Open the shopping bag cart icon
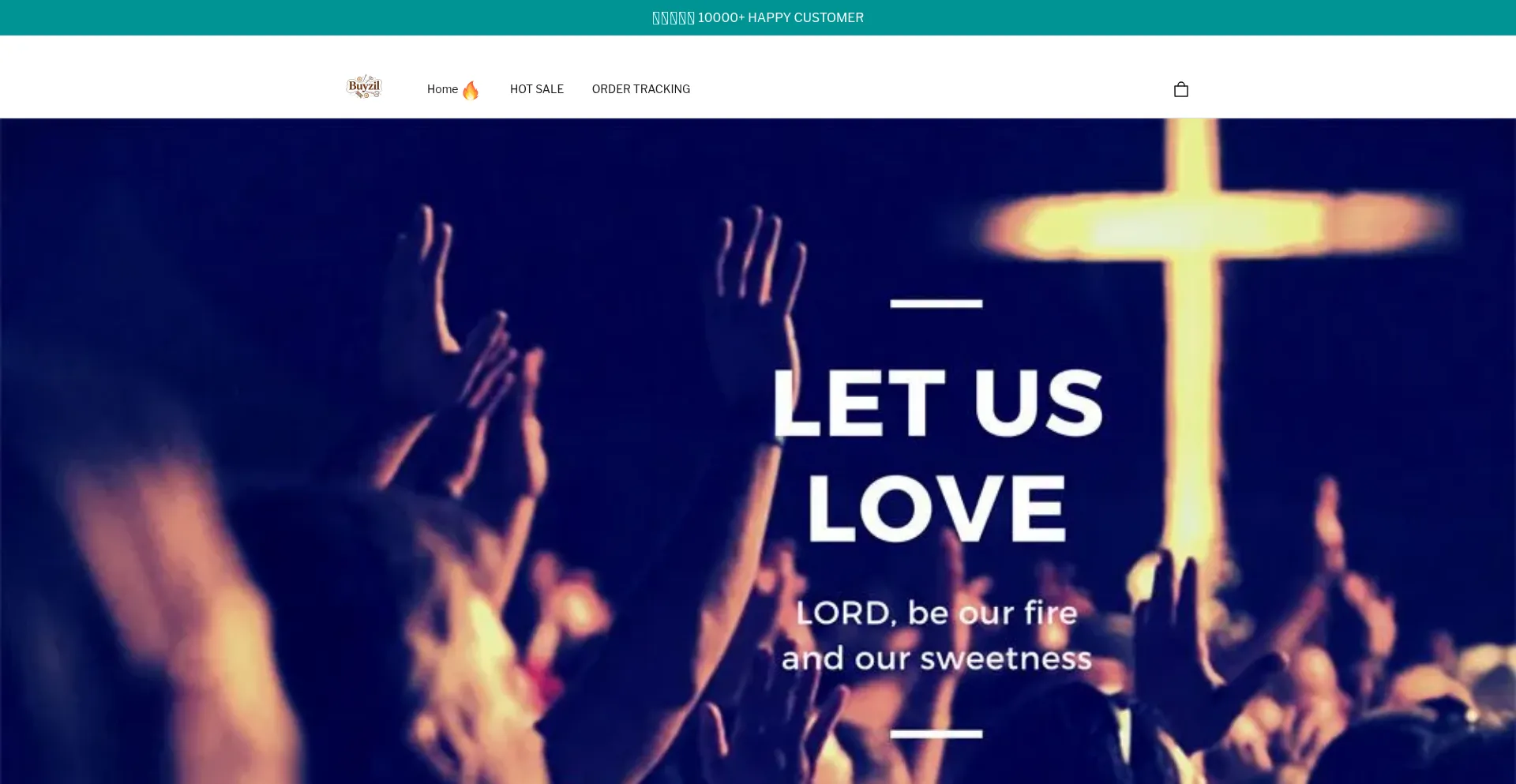Image resolution: width=1516 pixels, height=784 pixels. pos(1180,89)
